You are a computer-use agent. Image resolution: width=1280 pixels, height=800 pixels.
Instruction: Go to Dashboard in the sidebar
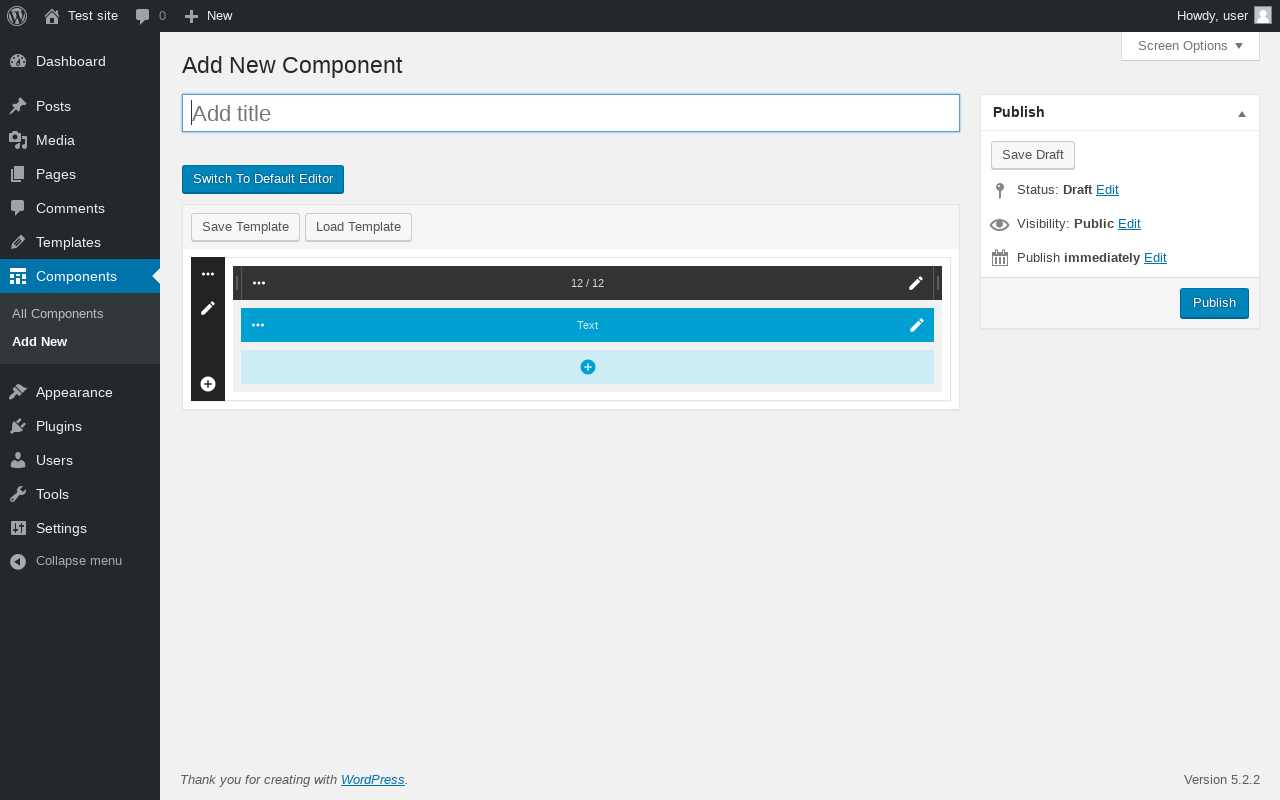pos(80,61)
